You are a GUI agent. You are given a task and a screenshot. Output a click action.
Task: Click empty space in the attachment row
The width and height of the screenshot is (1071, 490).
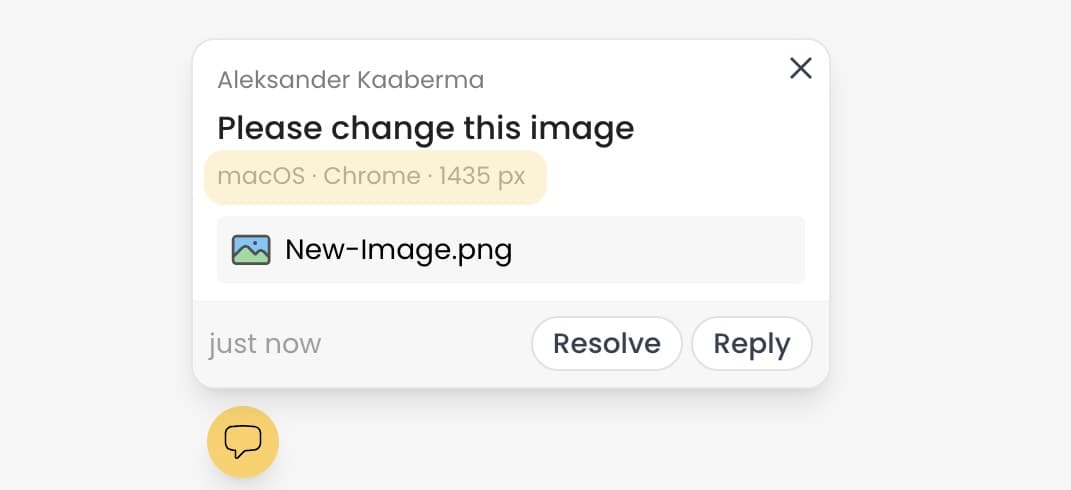[660, 249]
